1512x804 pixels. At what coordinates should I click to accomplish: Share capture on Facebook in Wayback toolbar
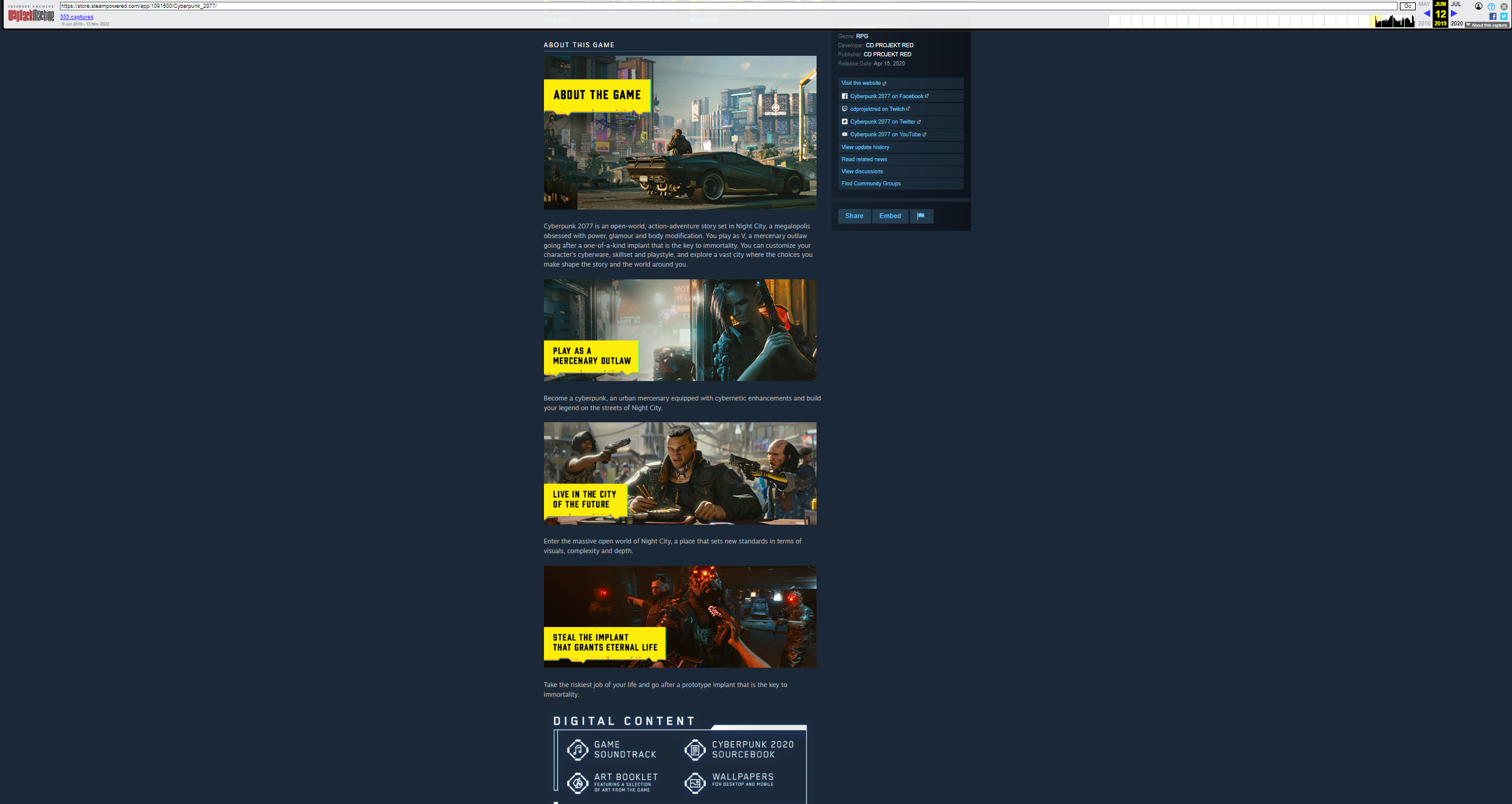tap(1493, 16)
